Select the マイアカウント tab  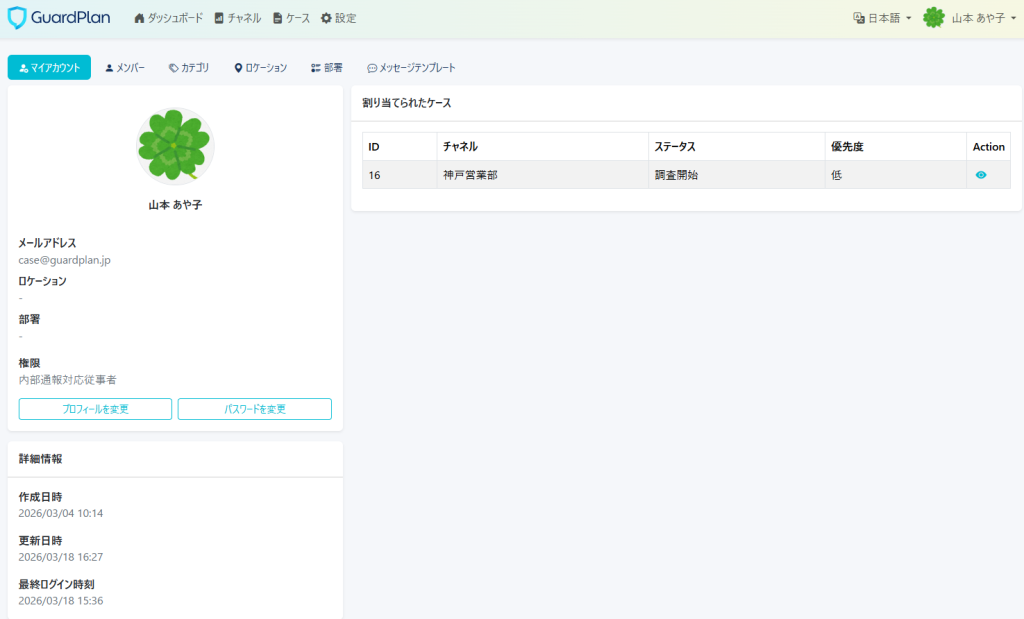click(49, 67)
